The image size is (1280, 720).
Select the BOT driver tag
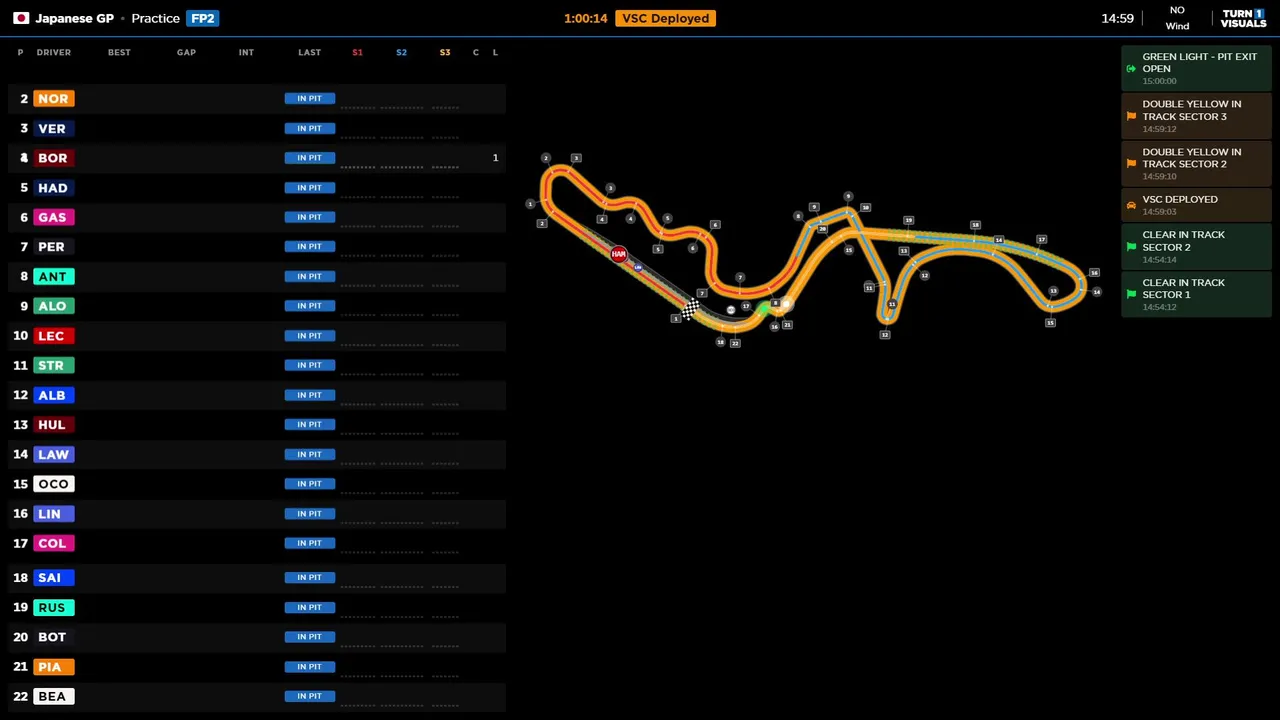pos(53,637)
